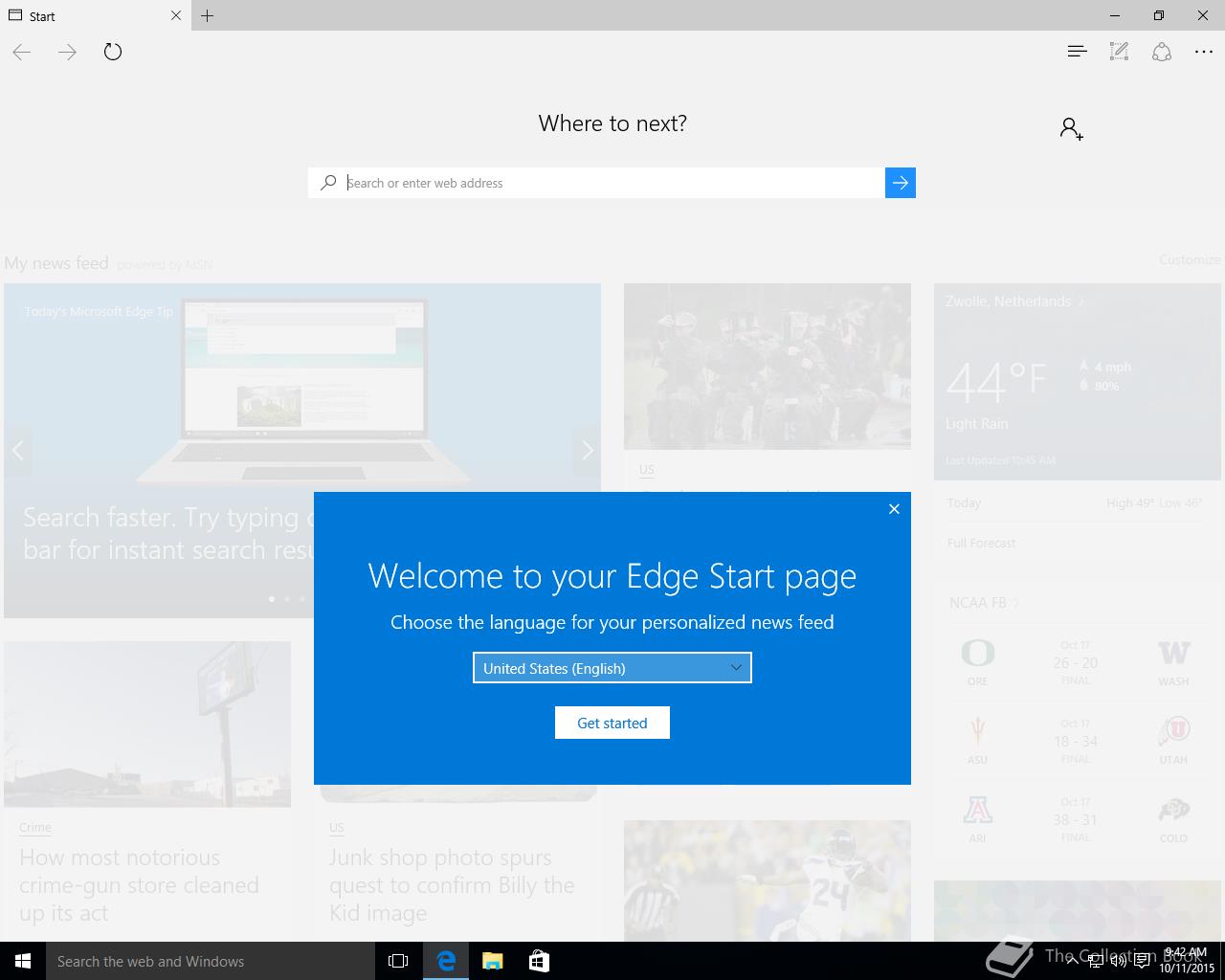This screenshot has width=1225, height=980.
Task: Open the Windows Start menu
Action: [23, 961]
